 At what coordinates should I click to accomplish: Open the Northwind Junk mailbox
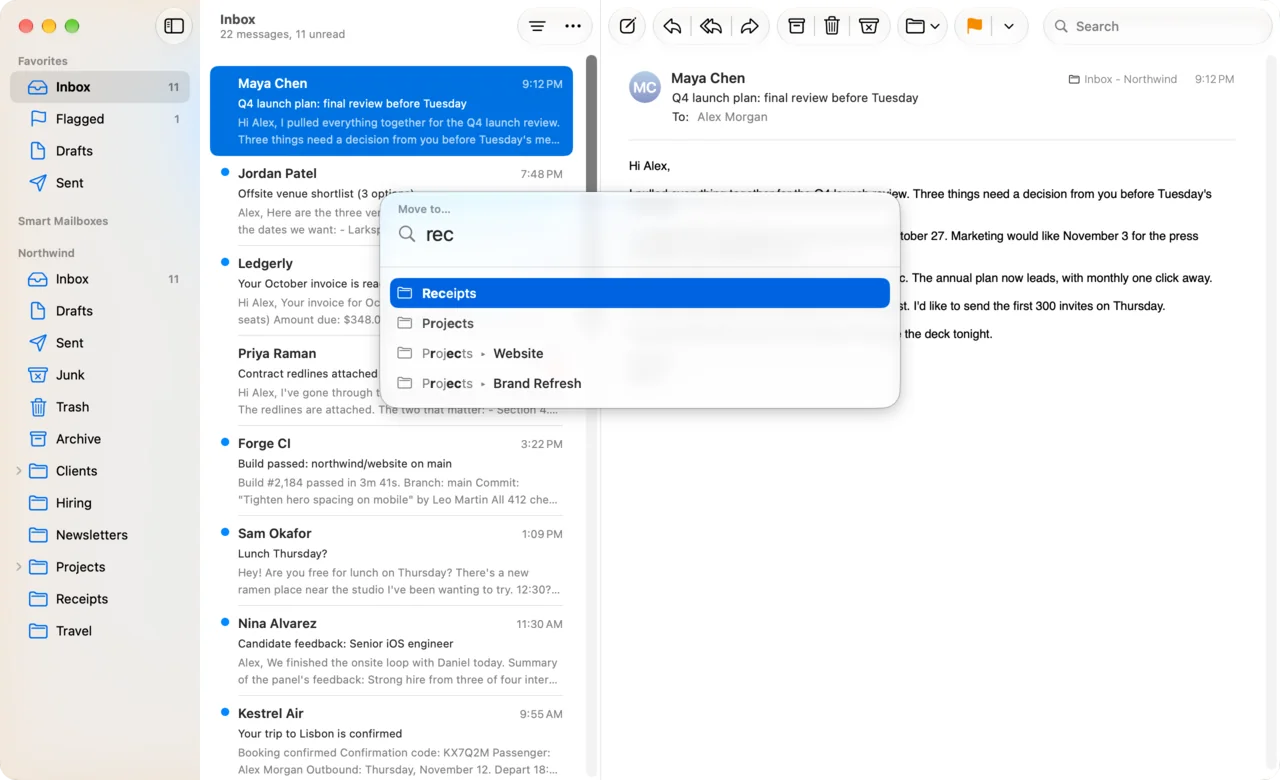100,375
